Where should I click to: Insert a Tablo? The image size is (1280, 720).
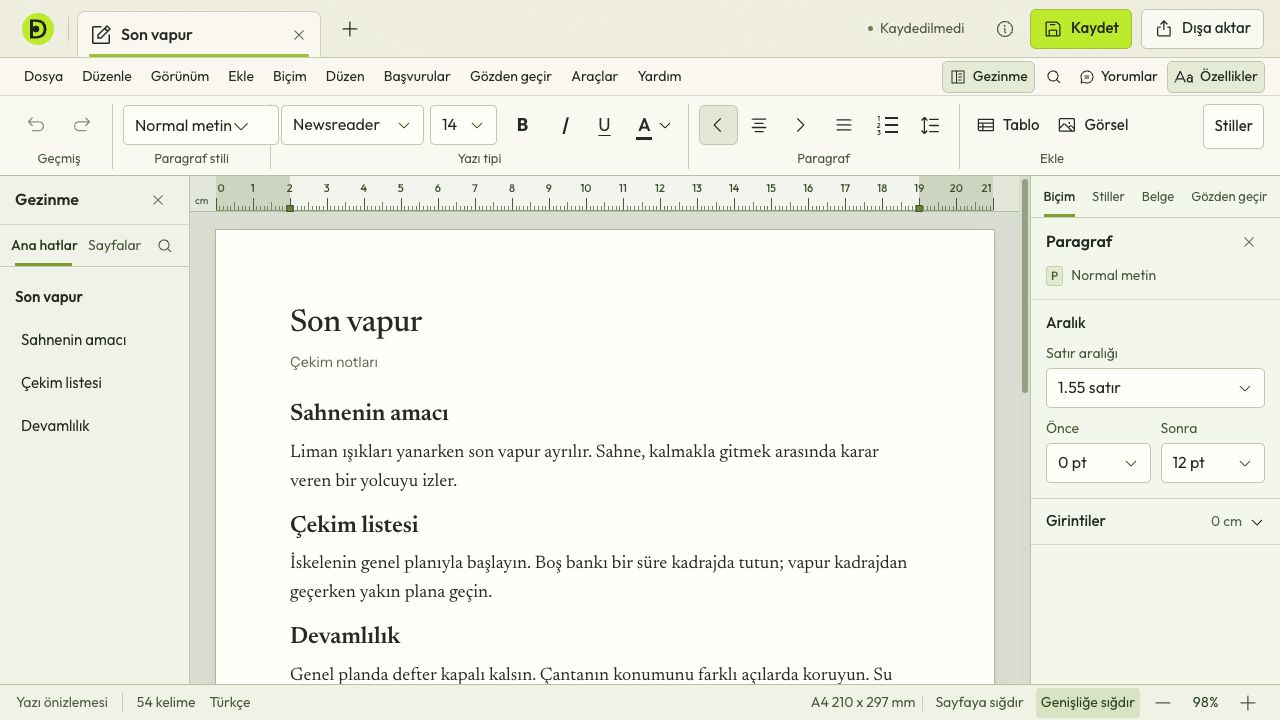point(1008,125)
